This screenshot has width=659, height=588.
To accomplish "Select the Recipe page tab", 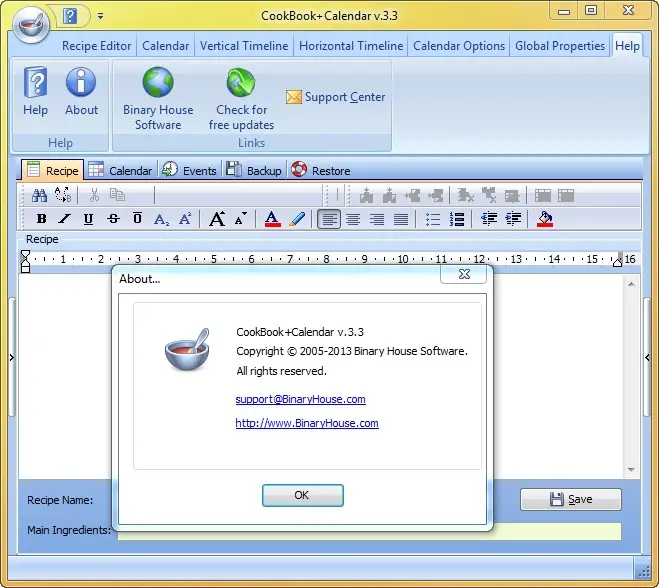I will 53,171.
